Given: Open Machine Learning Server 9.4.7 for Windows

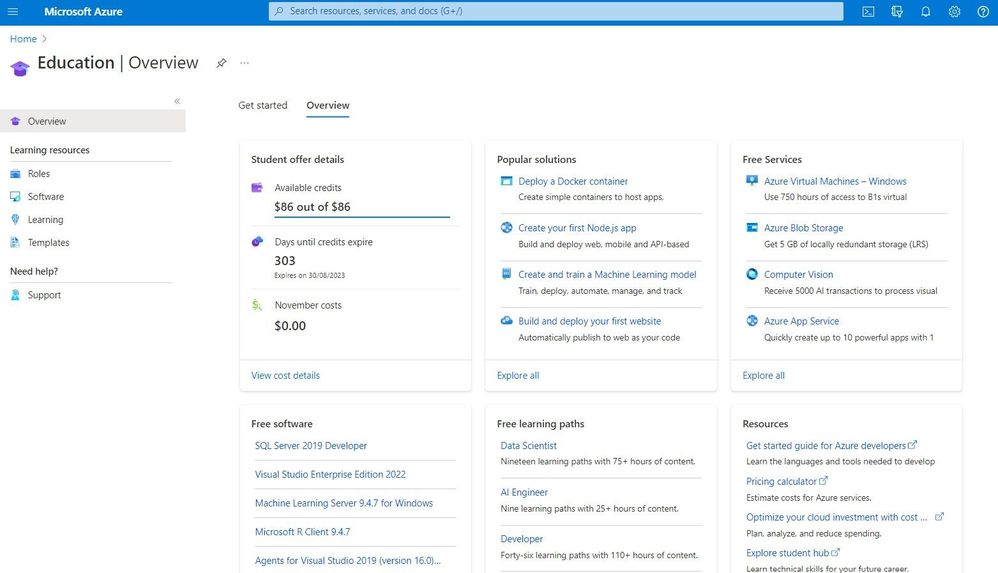Looking at the screenshot, I should (x=344, y=503).
